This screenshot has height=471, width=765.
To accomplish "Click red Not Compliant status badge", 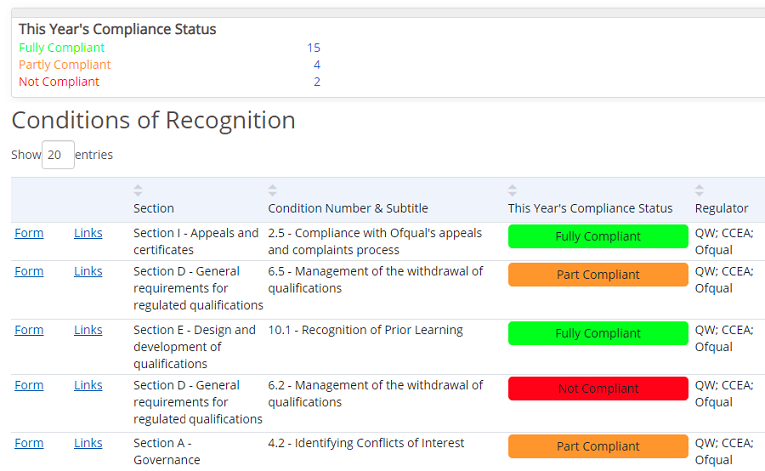I will (x=598, y=389).
